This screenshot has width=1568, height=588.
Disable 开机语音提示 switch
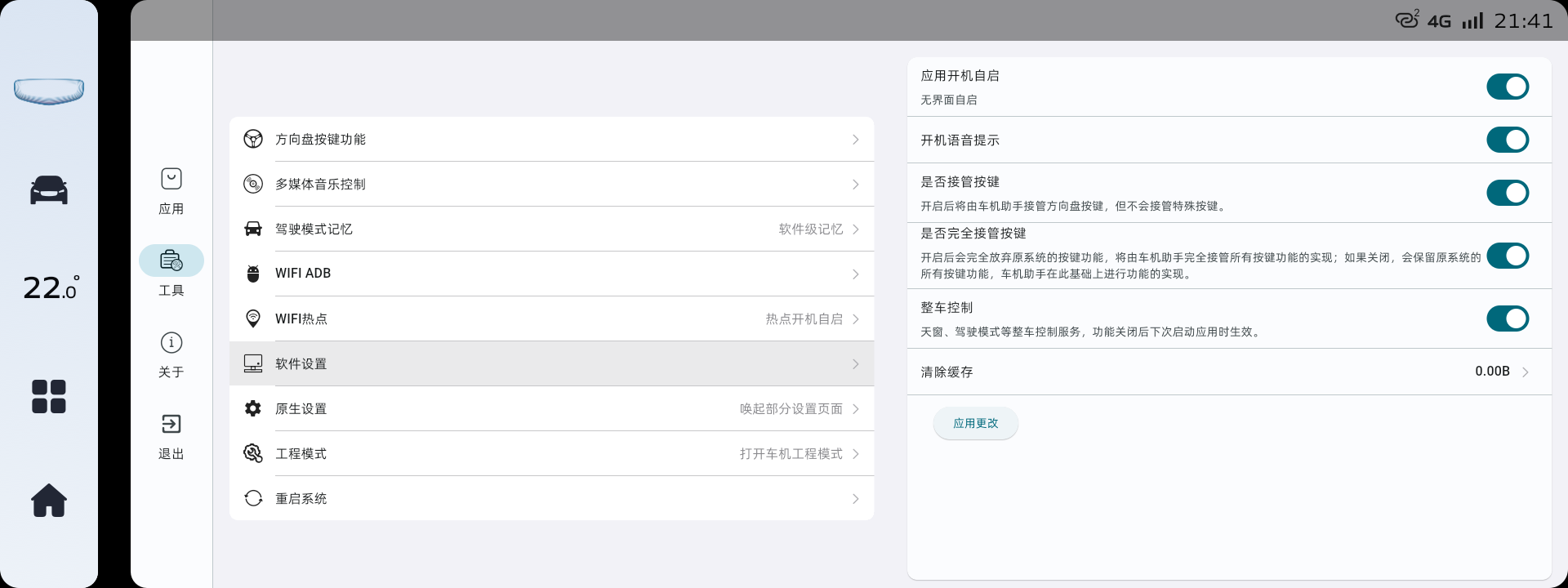click(x=1507, y=140)
